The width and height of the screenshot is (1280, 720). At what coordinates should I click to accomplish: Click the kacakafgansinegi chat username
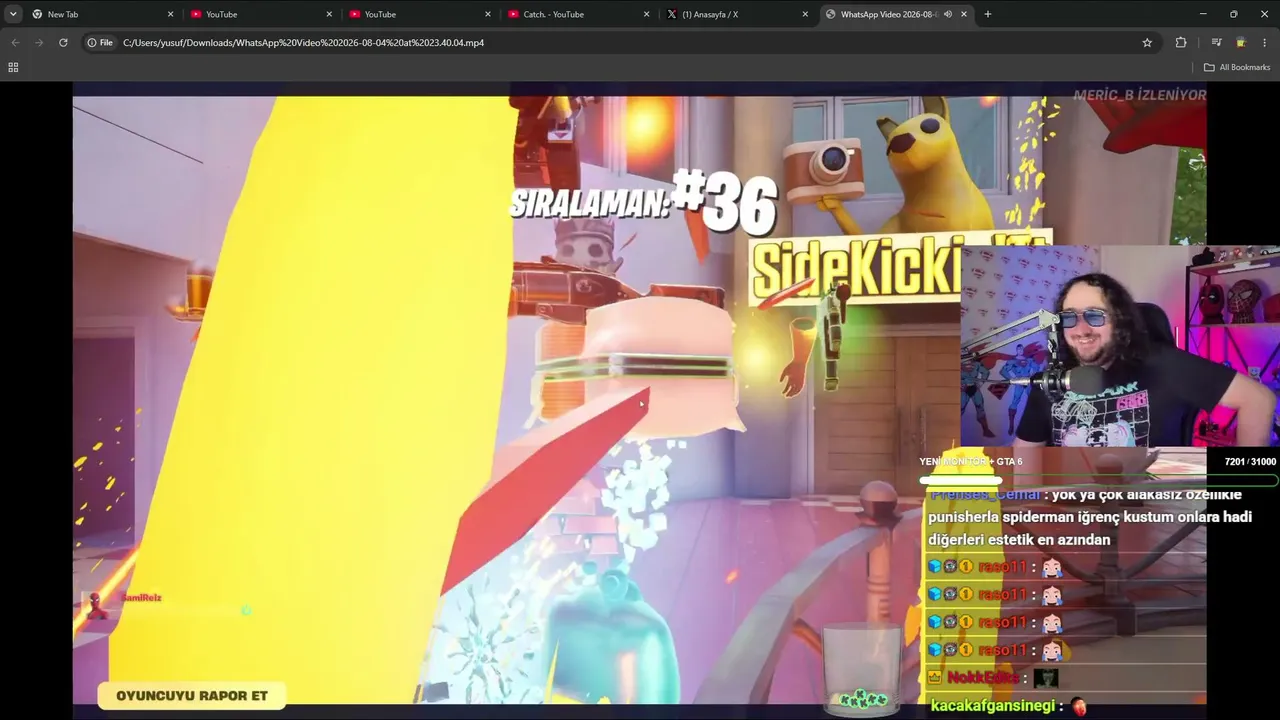pyautogui.click(x=992, y=706)
